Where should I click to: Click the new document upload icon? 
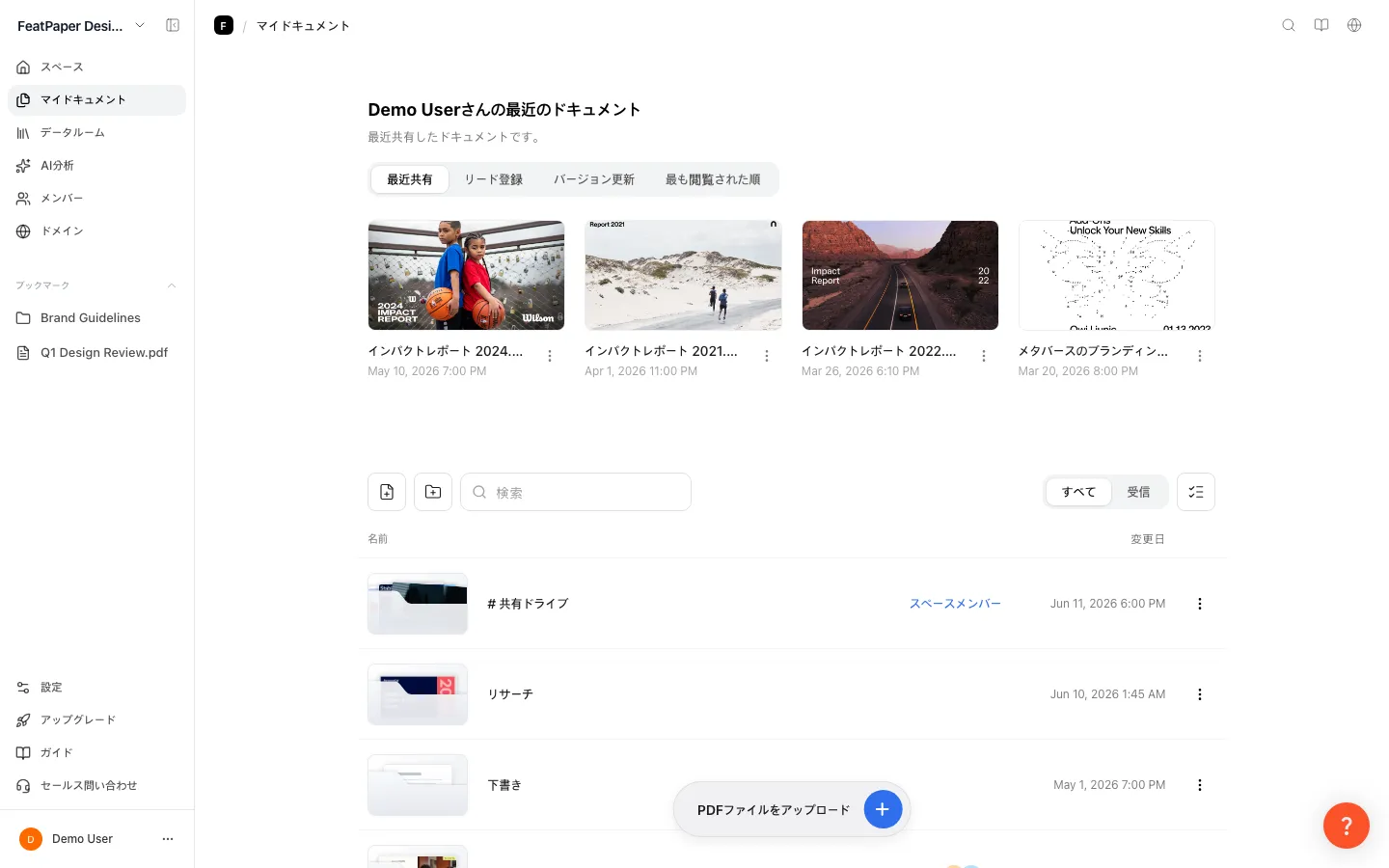pyautogui.click(x=387, y=492)
